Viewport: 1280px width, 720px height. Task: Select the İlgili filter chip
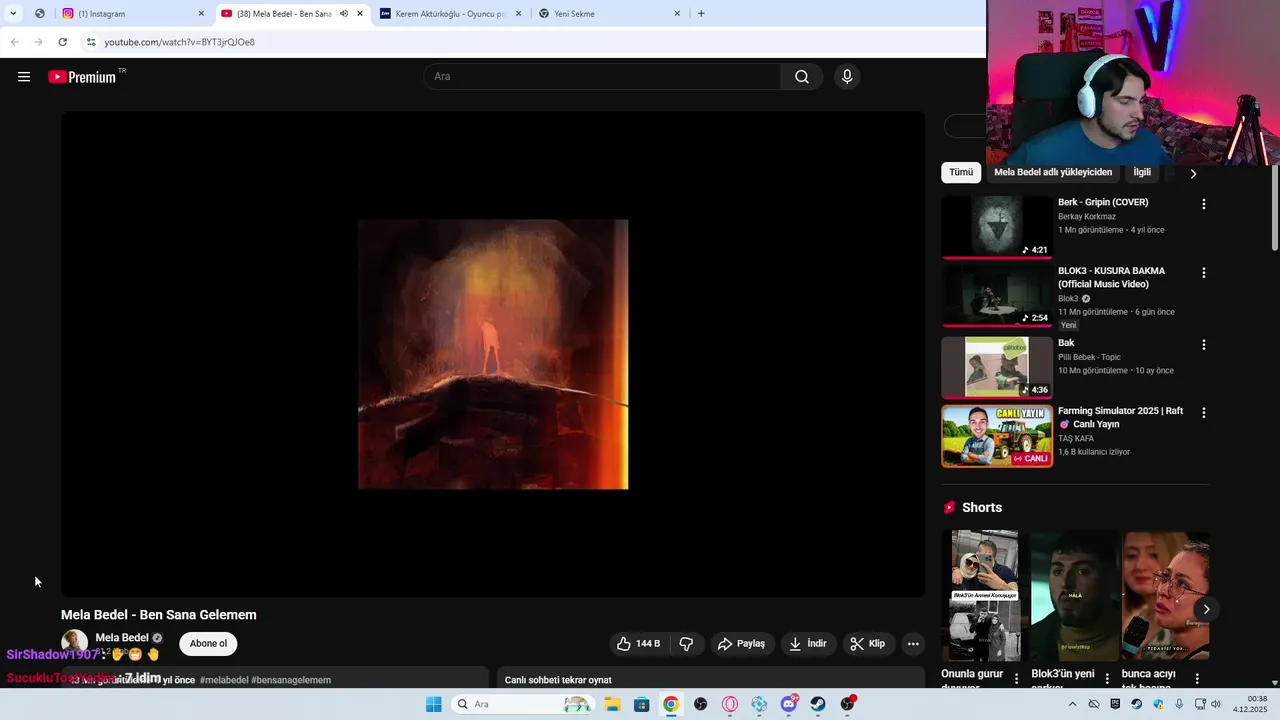1142,172
